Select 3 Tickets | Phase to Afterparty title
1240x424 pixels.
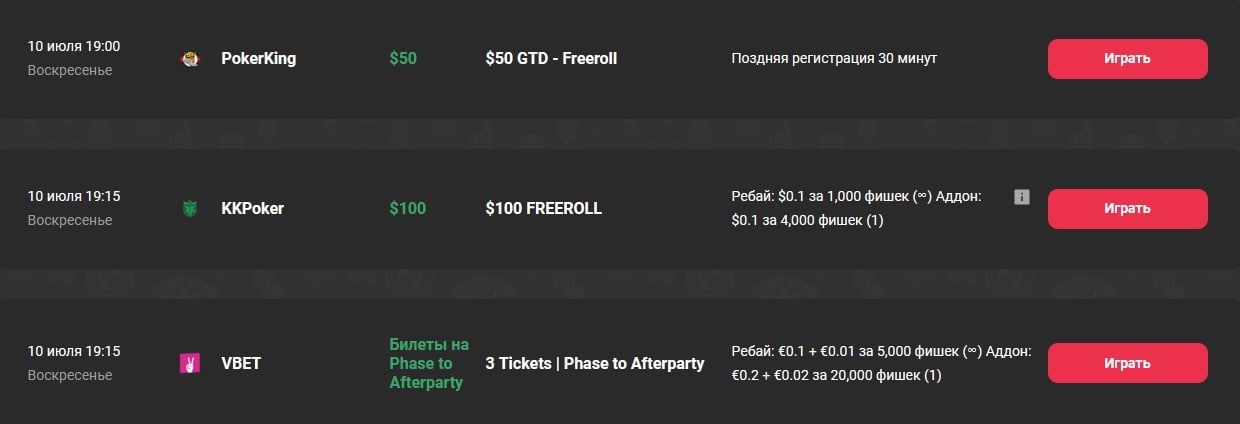(595, 363)
